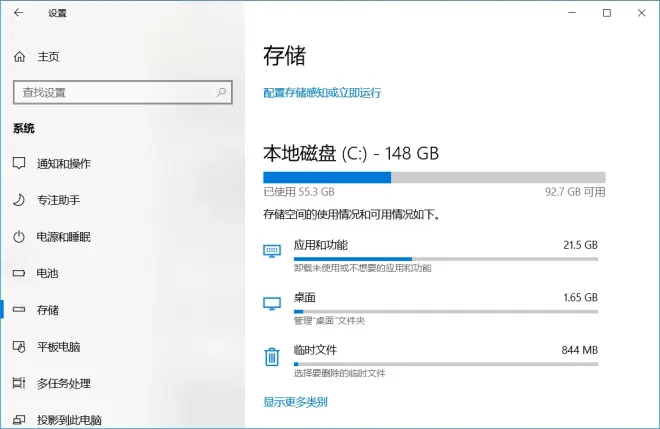Click the battery icon for 电池

pos(19,273)
